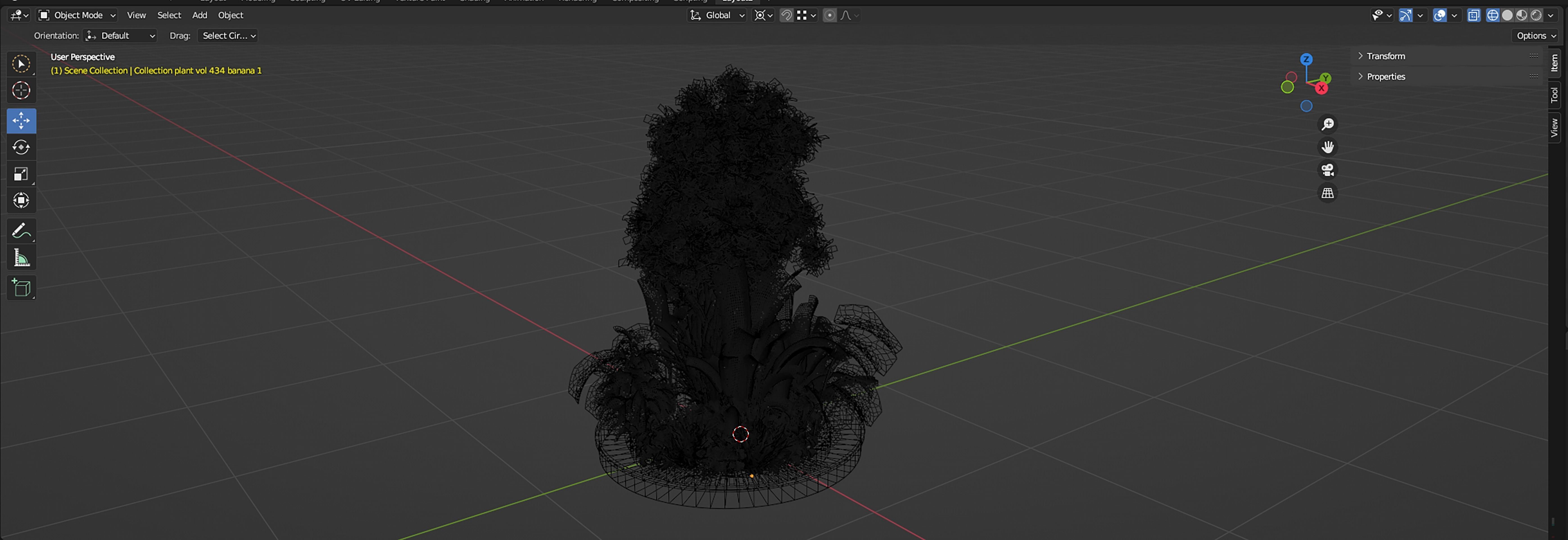Image resolution: width=1568 pixels, height=540 pixels.
Task: Click the 'User Perspective' viewport label
Action: 83,57
